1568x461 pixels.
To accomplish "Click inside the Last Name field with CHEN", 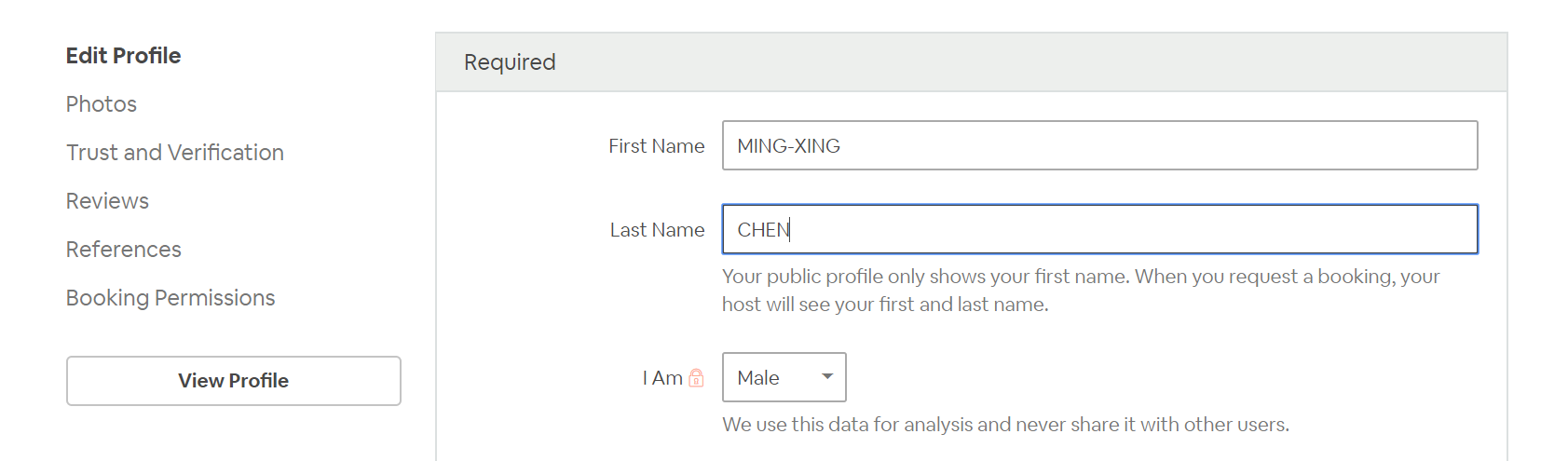I will point(1099,229).
